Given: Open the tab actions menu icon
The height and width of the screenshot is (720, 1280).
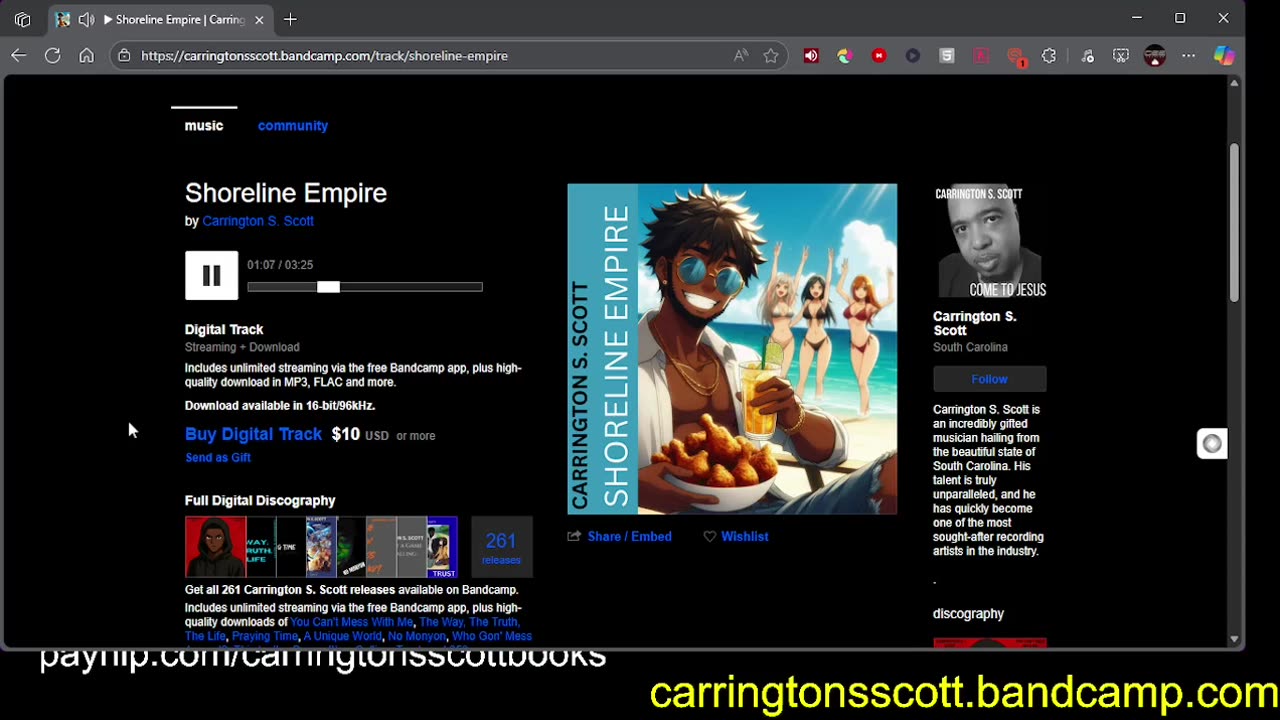Looking at the screenshot, I should (x=22, y=19).
